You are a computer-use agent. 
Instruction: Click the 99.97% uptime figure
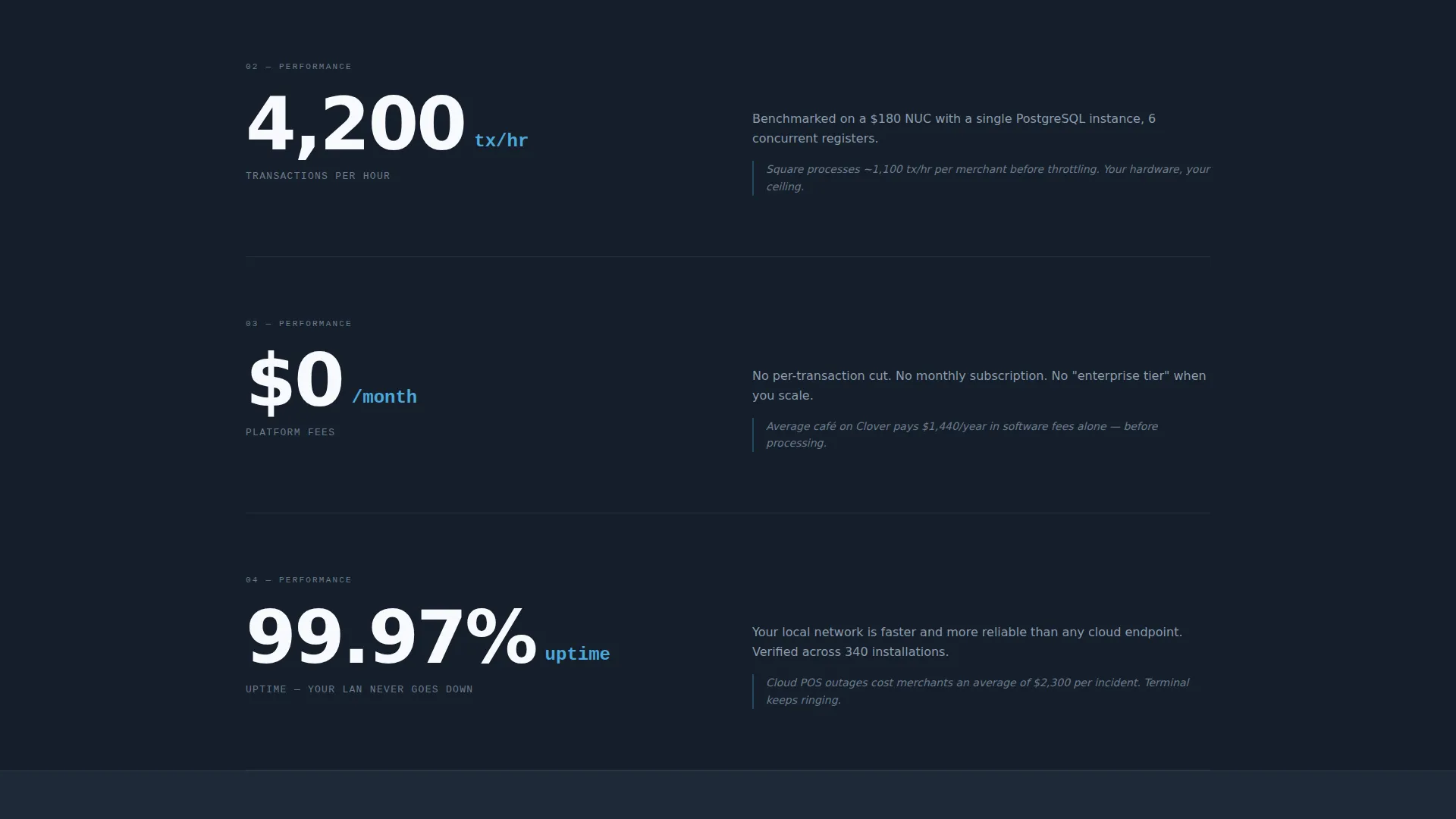(391, 637)
